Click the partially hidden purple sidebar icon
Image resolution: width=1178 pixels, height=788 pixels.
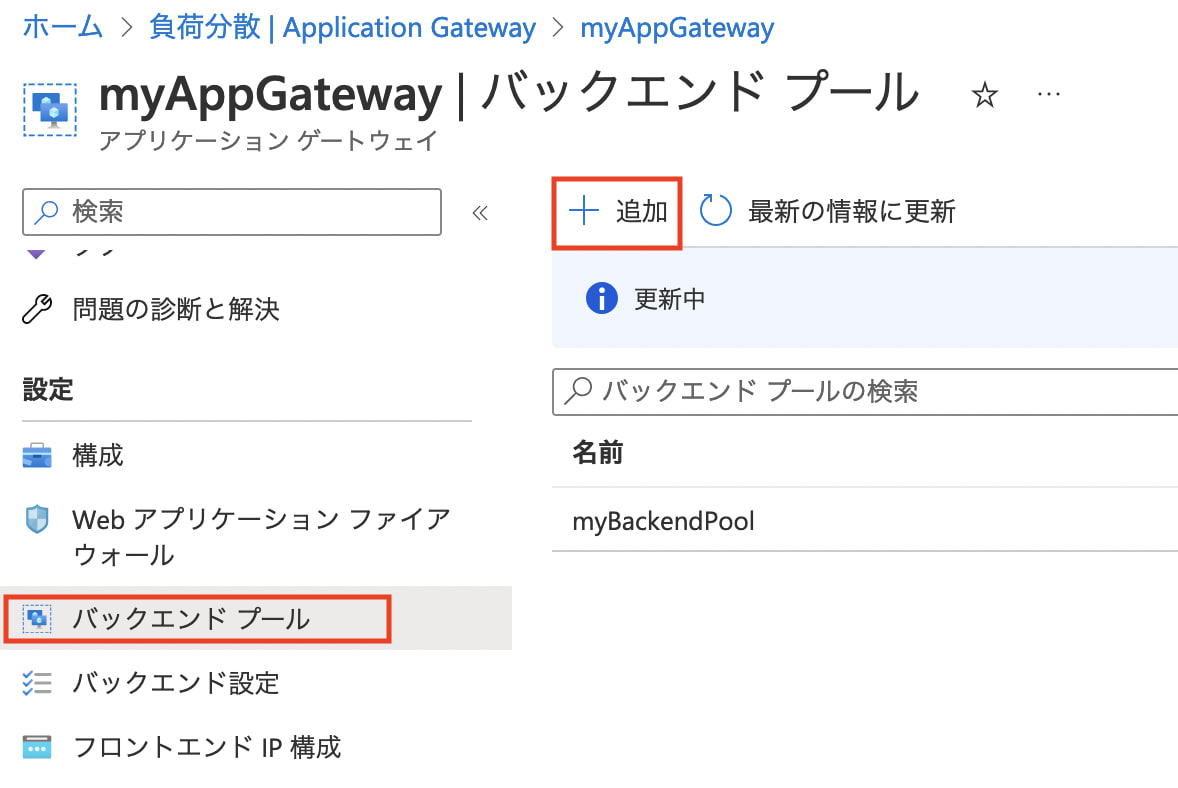click(x=36, y=253)
